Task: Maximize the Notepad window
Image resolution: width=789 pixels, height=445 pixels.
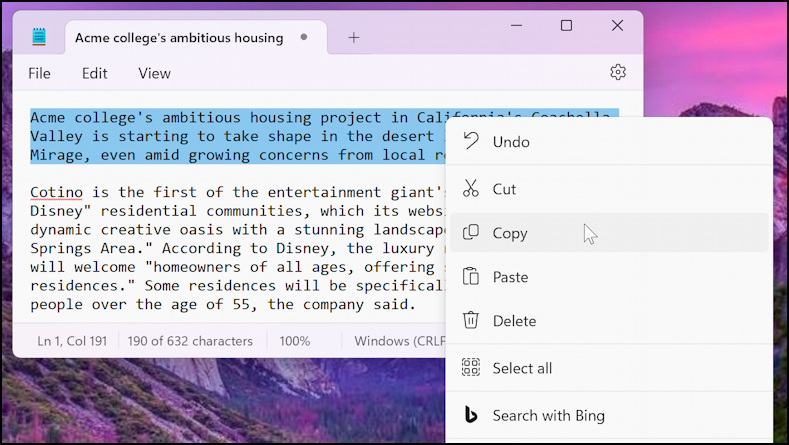Action: (567, 25)
